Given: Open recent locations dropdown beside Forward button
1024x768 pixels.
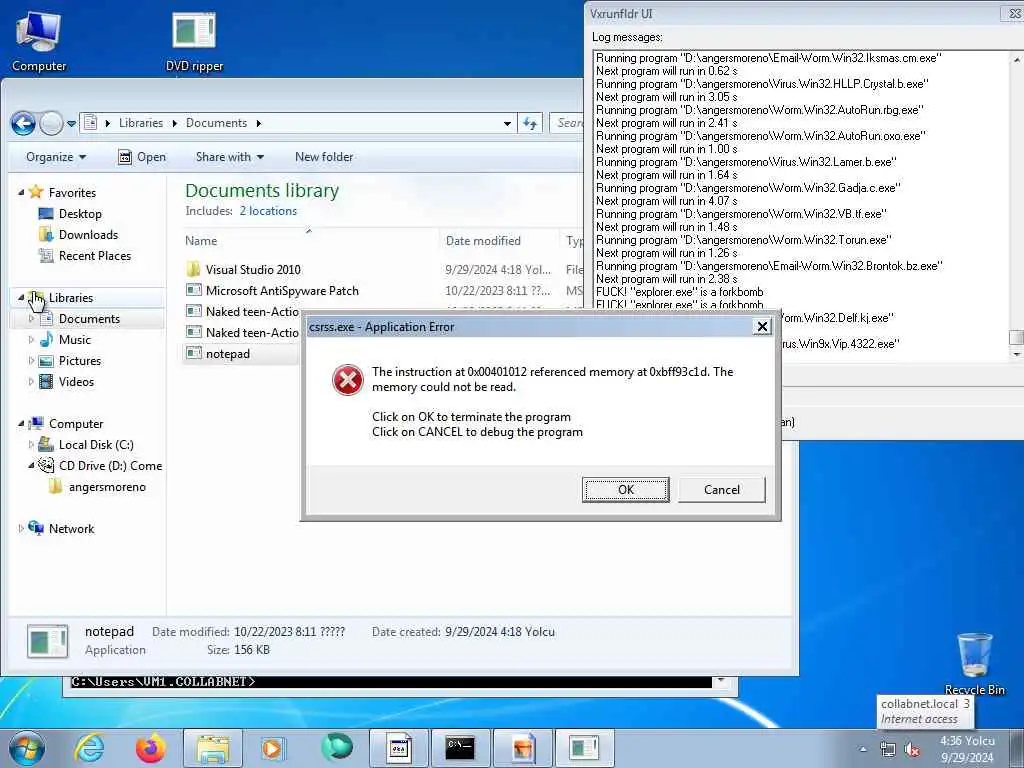Looking at the screenshot, I should tap(71, 123).
